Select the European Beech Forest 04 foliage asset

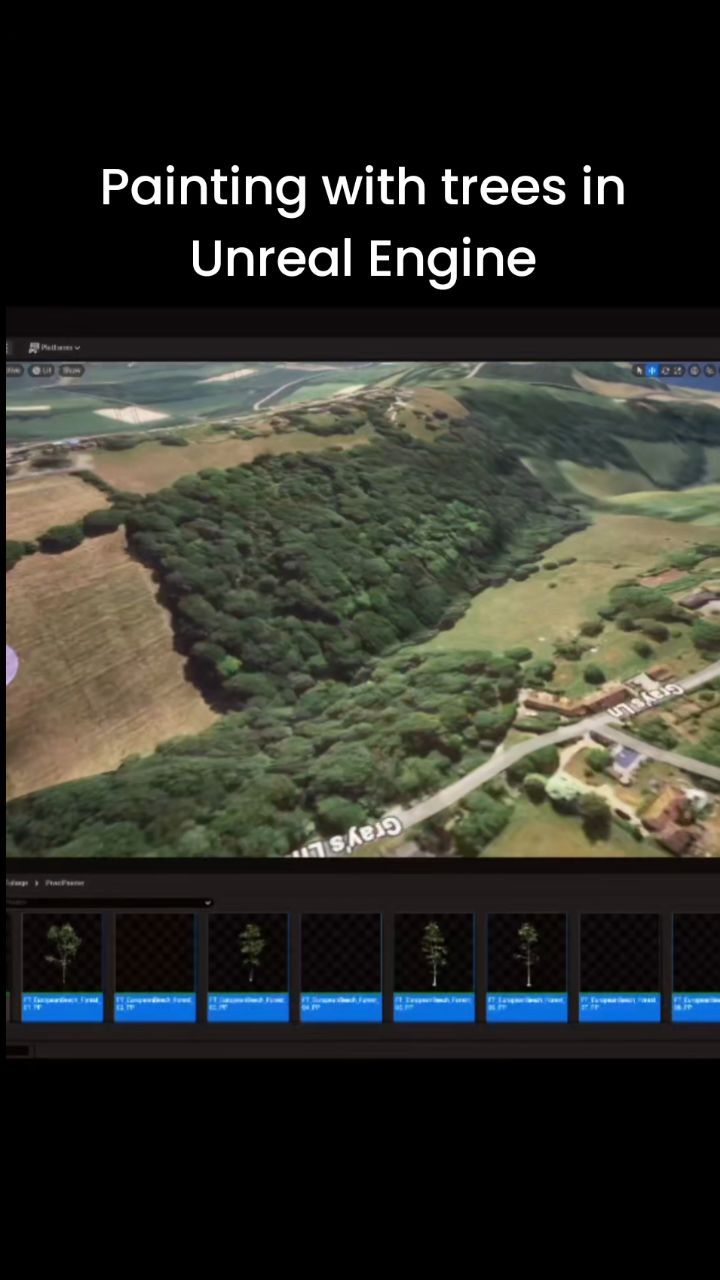[341, 967]
